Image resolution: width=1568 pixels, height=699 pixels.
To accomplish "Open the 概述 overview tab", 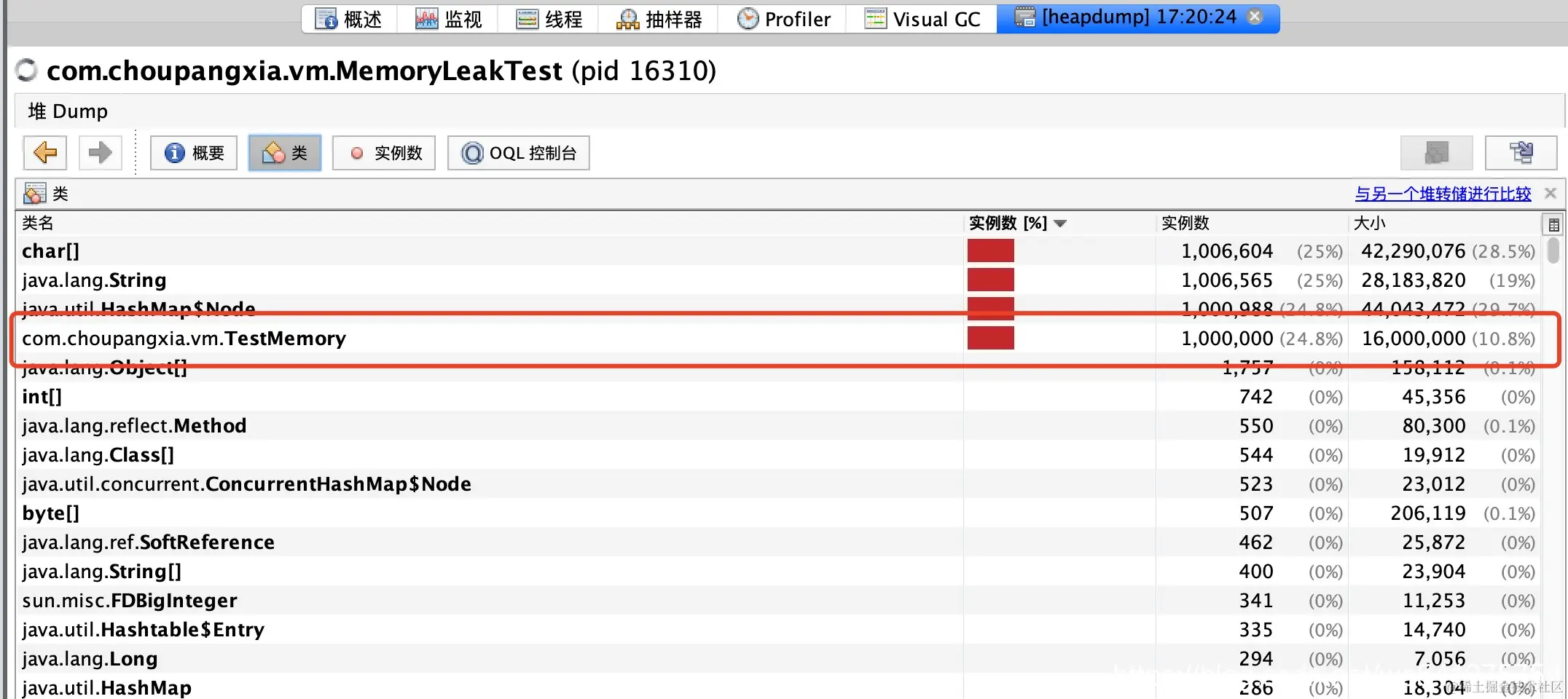I will point(349,19).
